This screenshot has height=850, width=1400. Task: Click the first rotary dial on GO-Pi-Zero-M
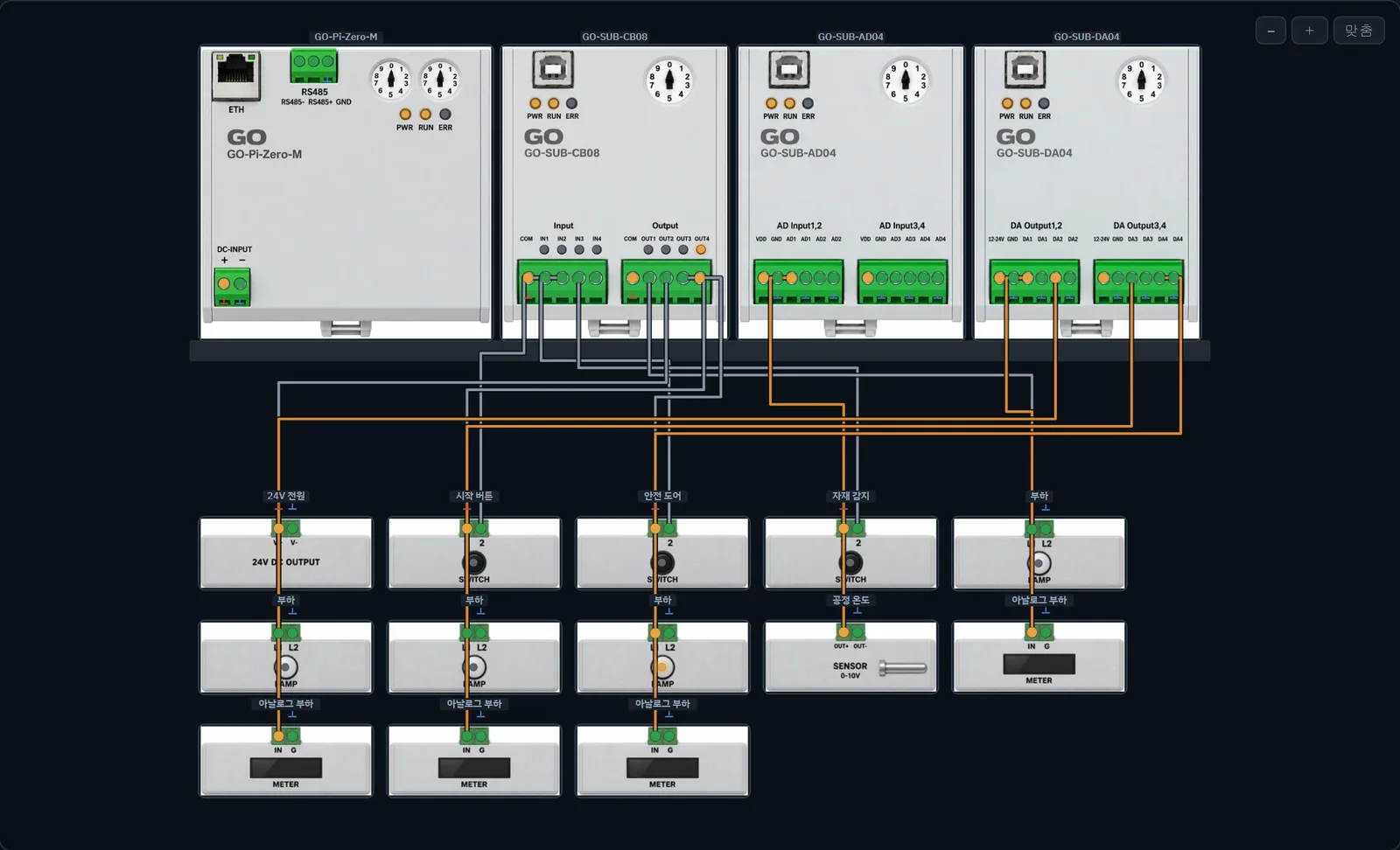[x=391, y=80]
